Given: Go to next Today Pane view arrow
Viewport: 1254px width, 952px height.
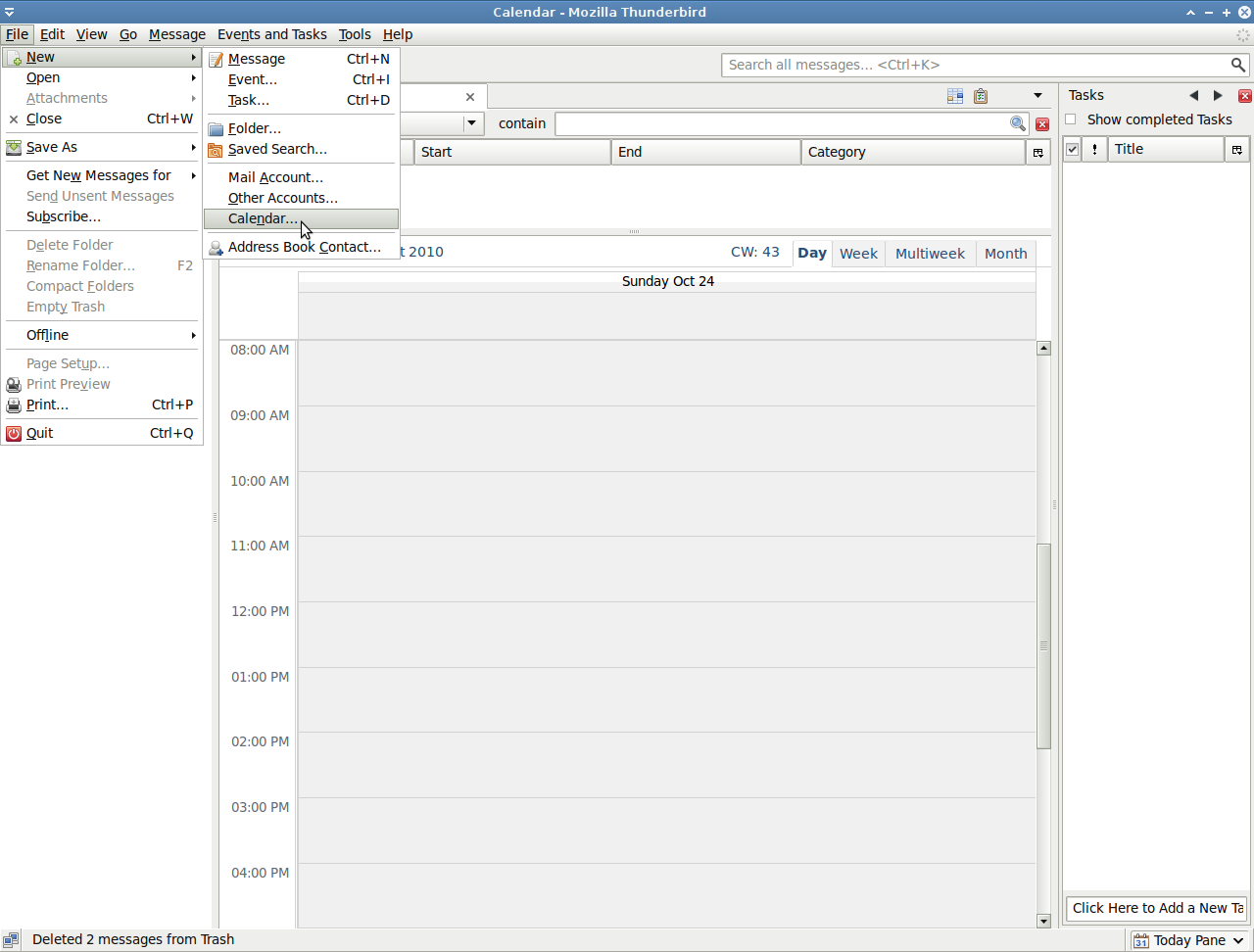Looking at the screenshot, I should pos(1218,95).
